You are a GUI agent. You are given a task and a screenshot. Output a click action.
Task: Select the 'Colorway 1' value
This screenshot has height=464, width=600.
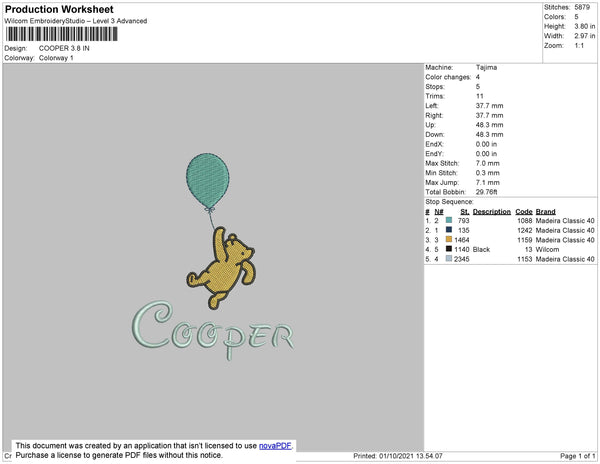56,58
